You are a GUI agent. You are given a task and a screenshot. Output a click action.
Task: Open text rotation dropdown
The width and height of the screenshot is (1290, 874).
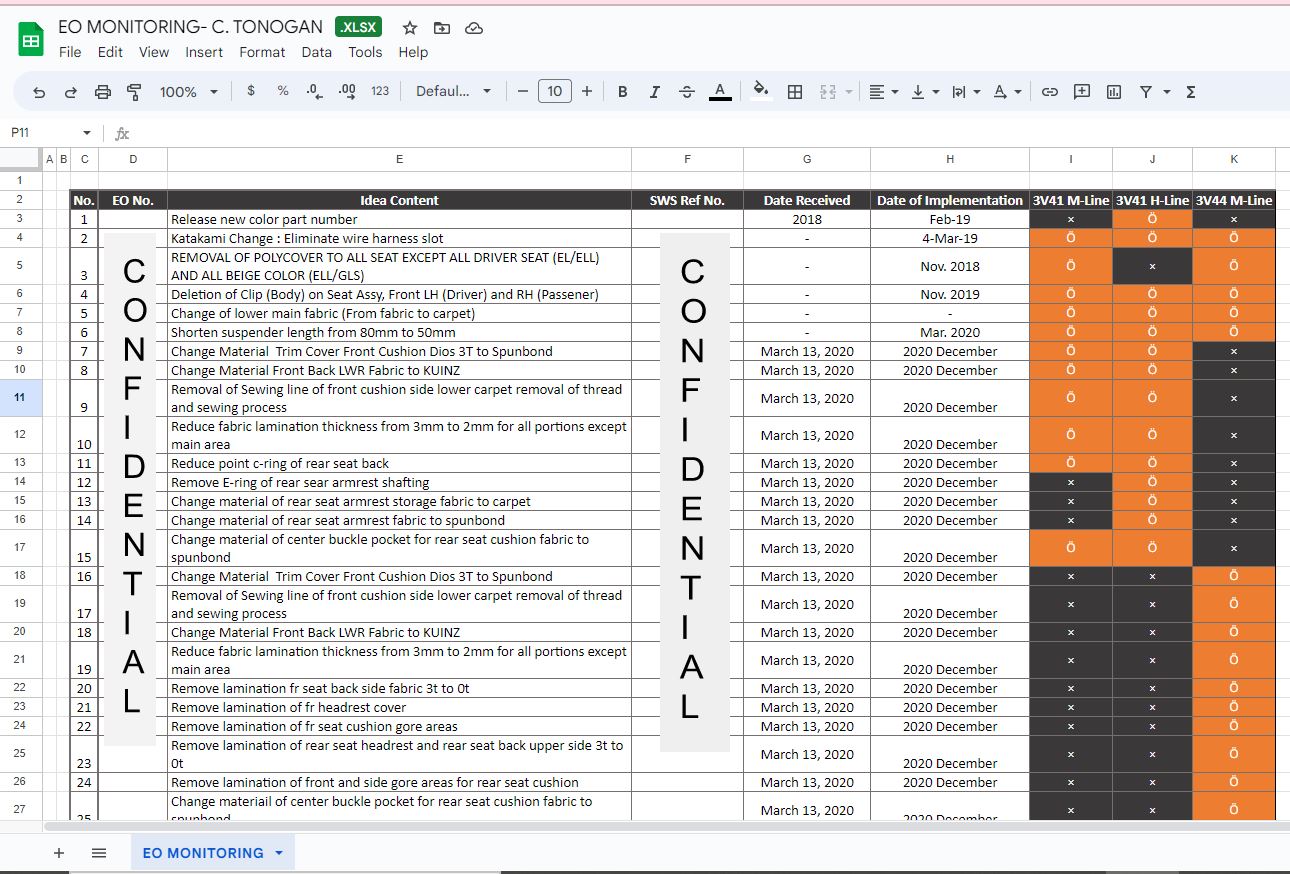pyautogui.click(x=1007, y=92)
